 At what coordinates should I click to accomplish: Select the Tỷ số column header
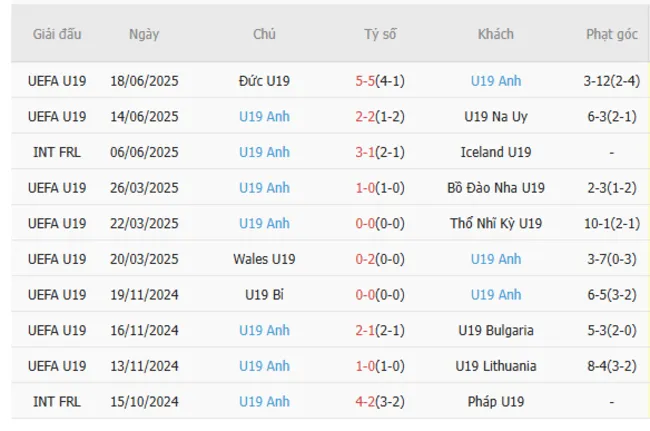coord(380,34)
